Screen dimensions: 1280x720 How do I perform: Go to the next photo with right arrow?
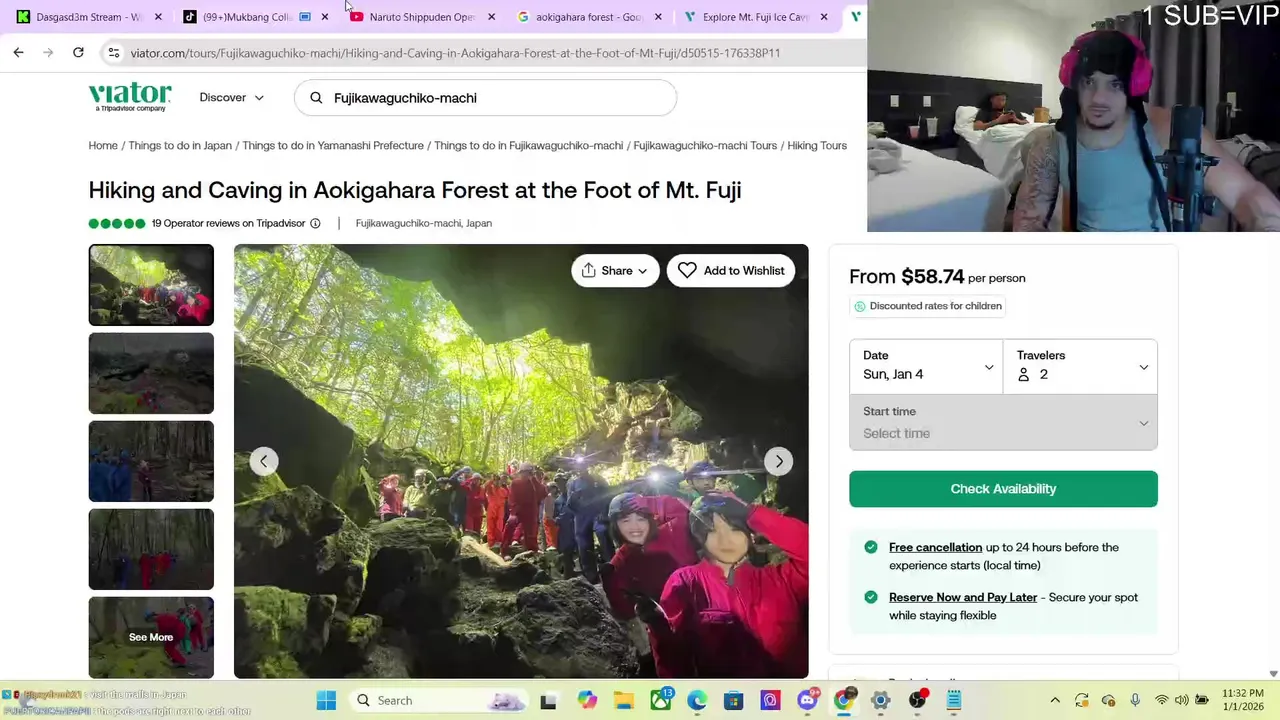[x=779, y=461]
